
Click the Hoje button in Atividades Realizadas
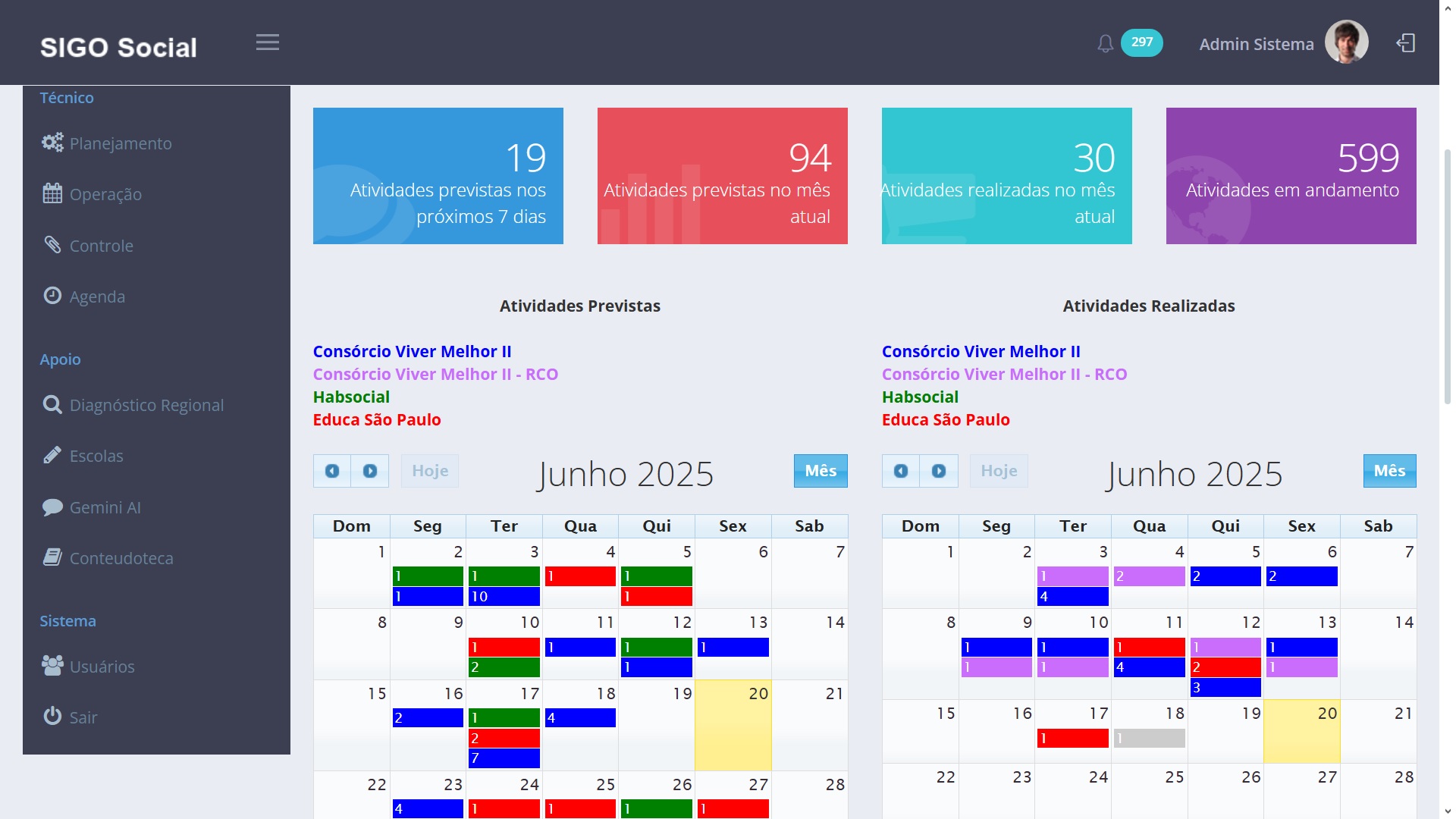(x=998, y=471)
